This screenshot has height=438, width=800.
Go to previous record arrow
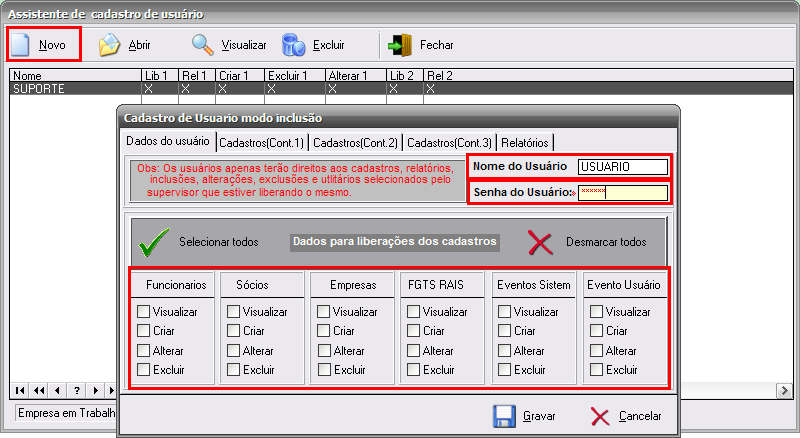pyautogui.click(x=57, y=391)
